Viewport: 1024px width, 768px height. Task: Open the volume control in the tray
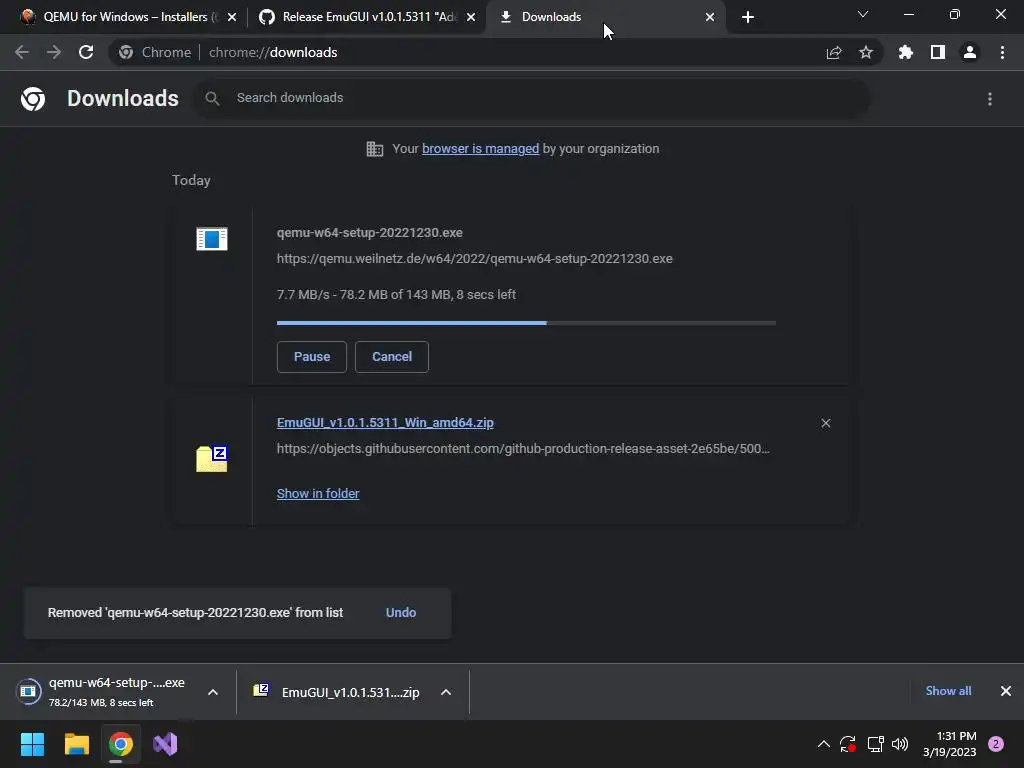pos(900,744)
